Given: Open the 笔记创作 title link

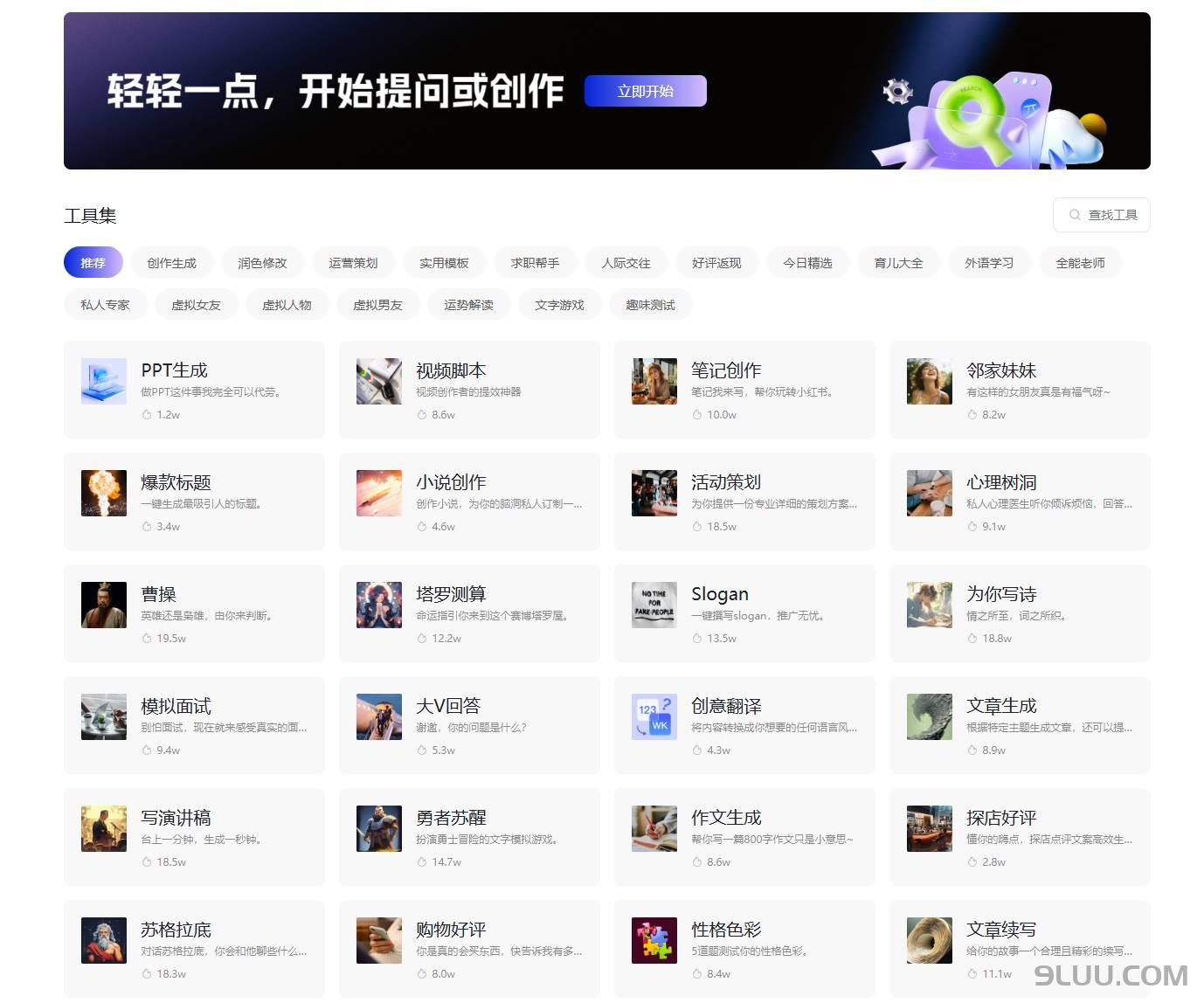Looking at the screenshot, I should tap(726, 370).
